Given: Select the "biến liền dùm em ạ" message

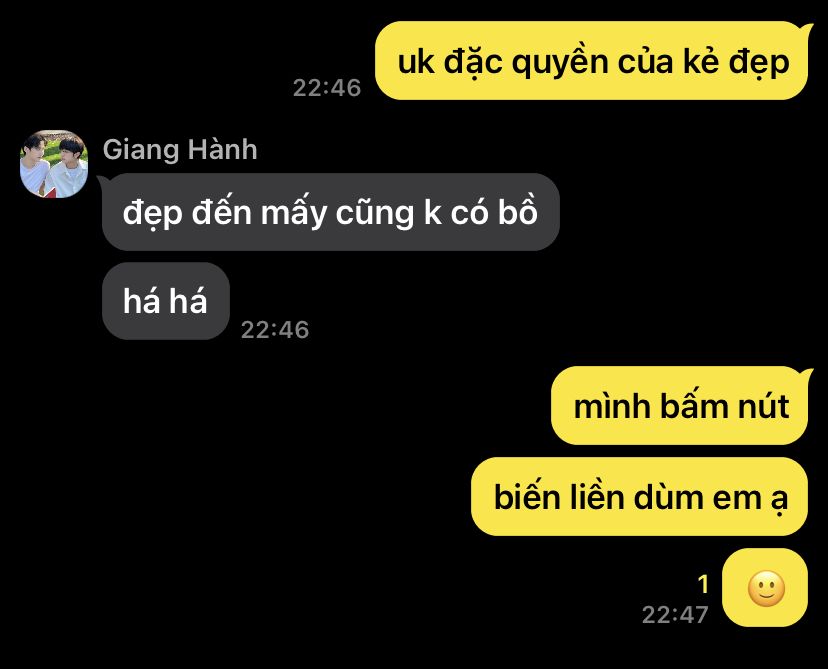Looking at the screenshot, I should tap(639, 497).
